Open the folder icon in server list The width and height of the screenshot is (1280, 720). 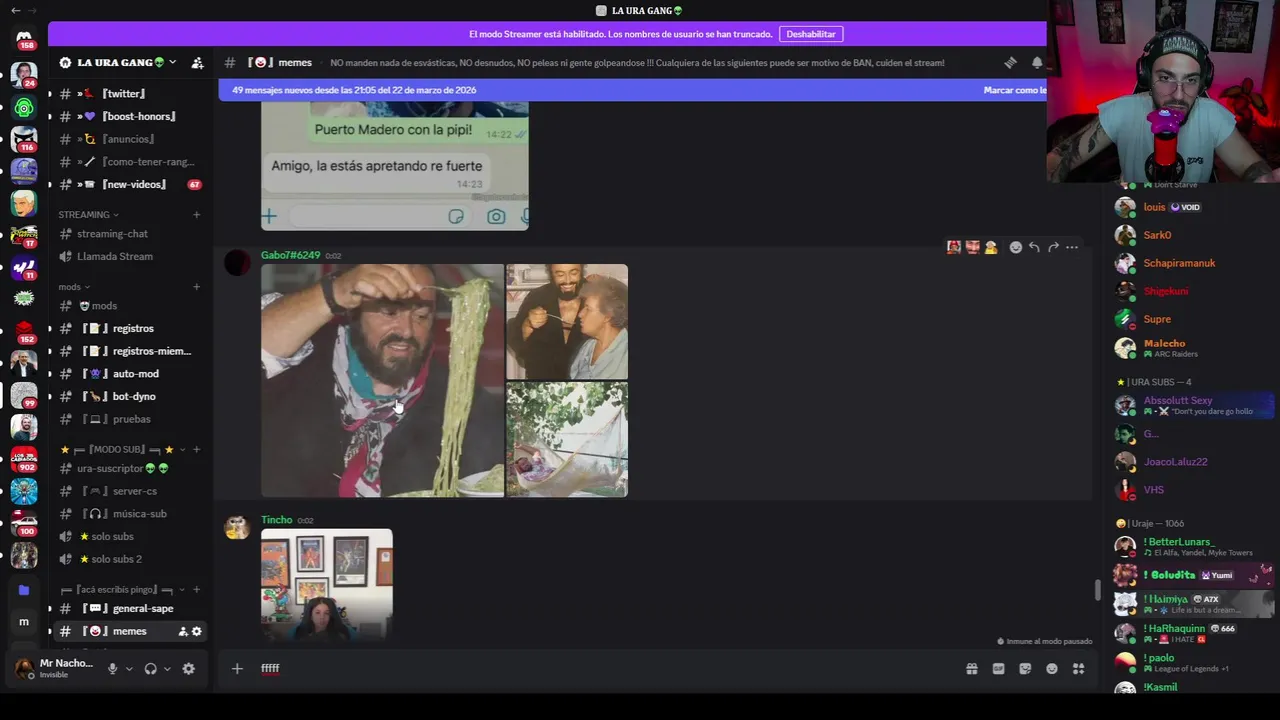(x=24, y=590)
